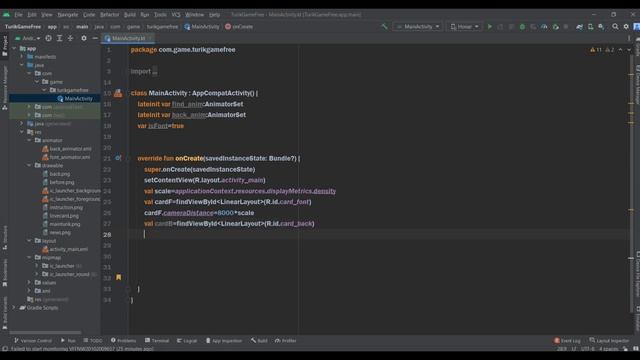Screen dimensions: 640x360
Task: Collapse the drawable folder
Action: 29,165
